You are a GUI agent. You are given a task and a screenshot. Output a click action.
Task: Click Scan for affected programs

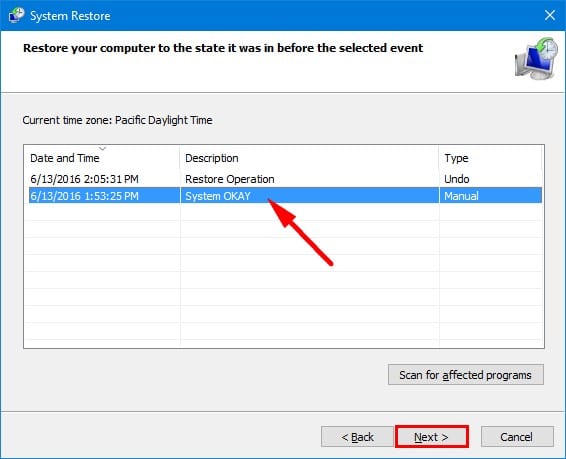coord(466,375)
